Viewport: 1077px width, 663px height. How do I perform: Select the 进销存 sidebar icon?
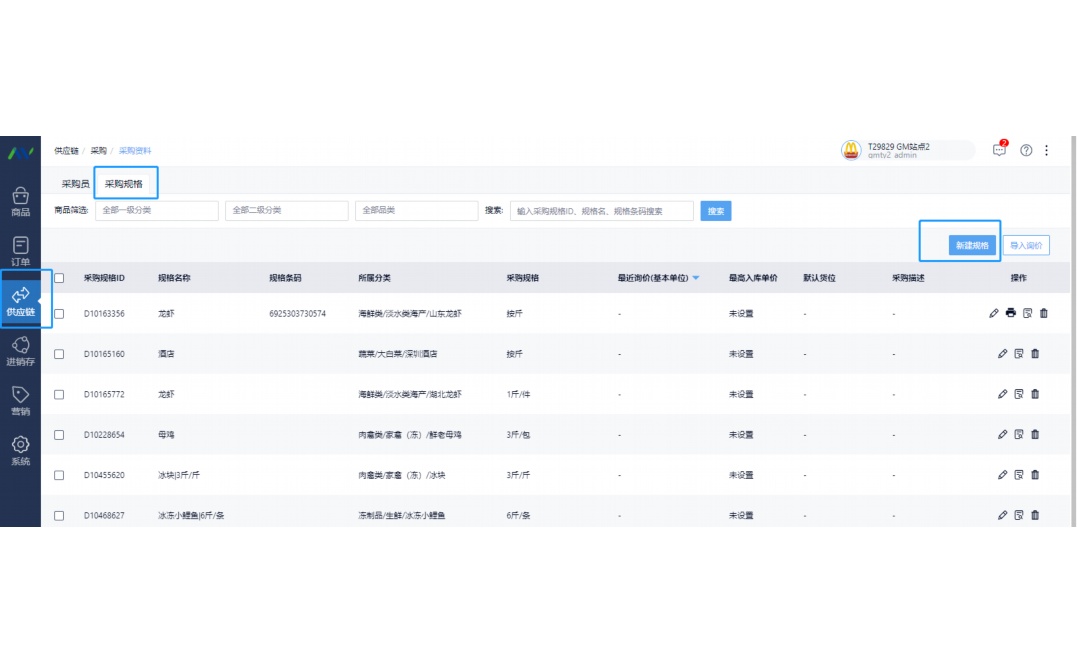22,348
